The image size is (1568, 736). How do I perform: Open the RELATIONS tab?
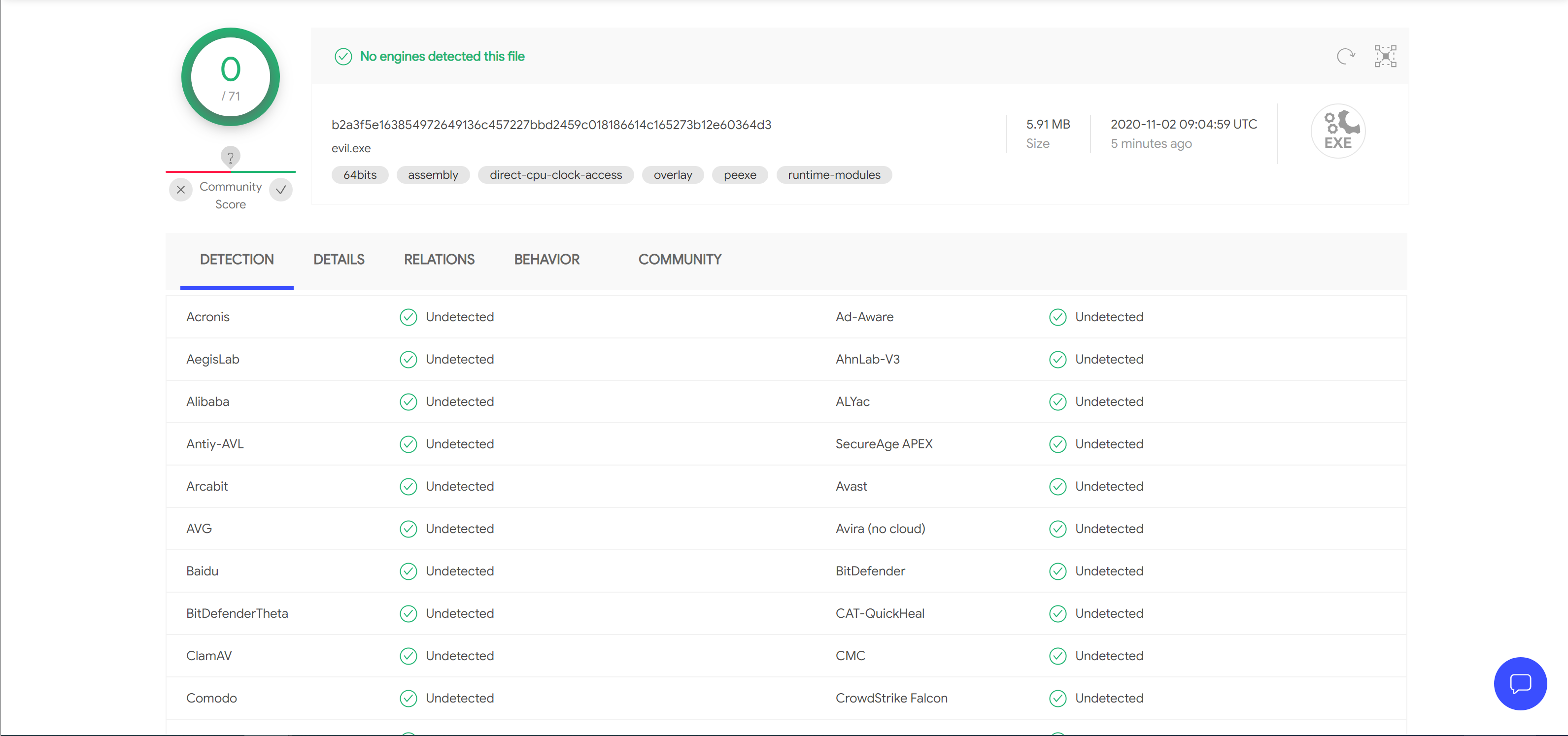[439, 259]
